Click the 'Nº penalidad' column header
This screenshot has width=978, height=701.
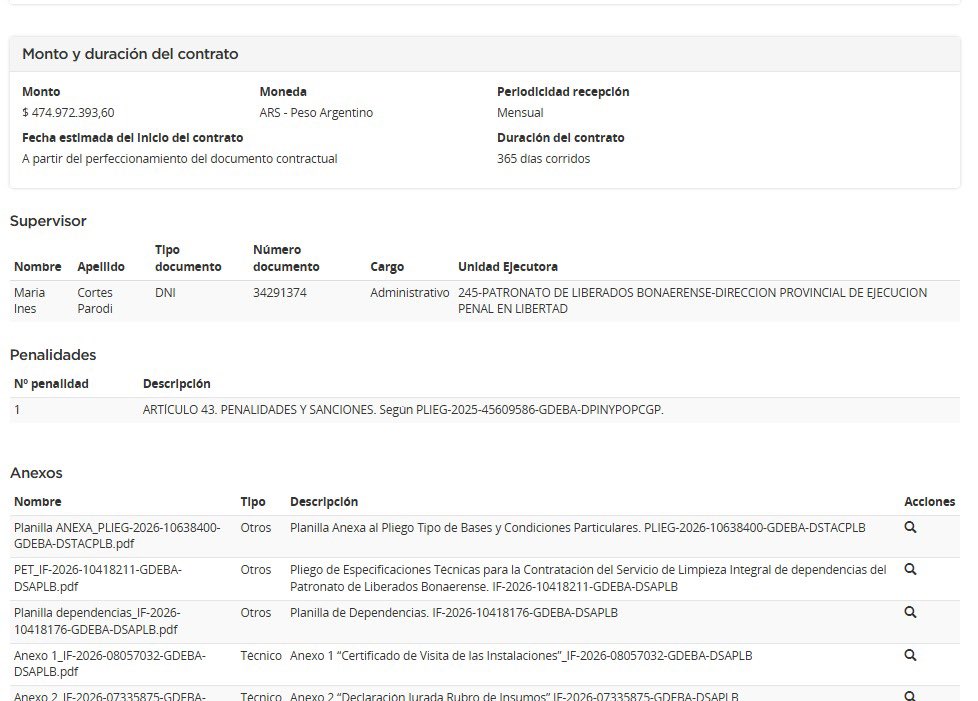(x=51, y=384)
